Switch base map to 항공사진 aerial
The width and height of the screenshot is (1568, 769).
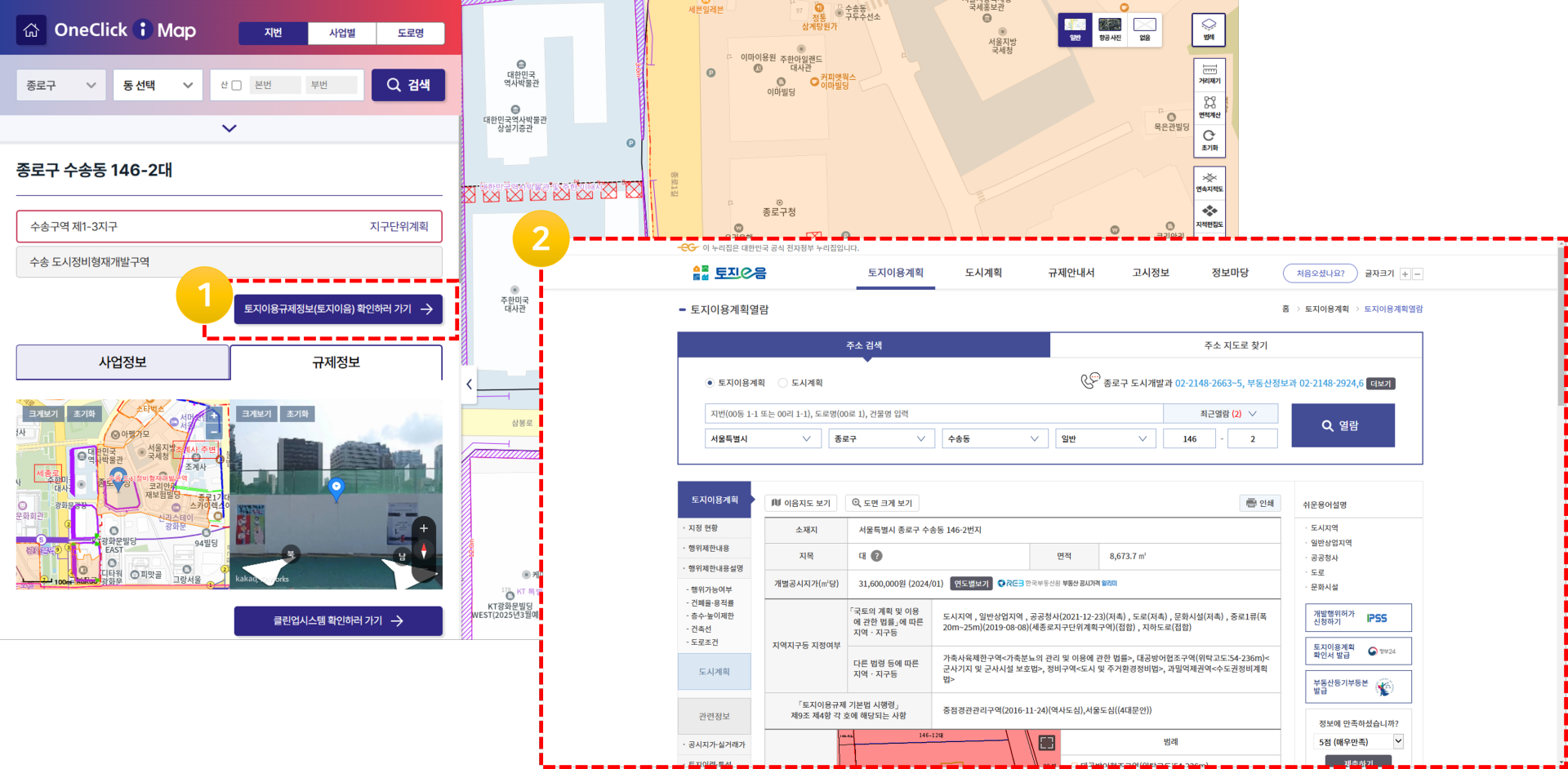point(1110,29)
